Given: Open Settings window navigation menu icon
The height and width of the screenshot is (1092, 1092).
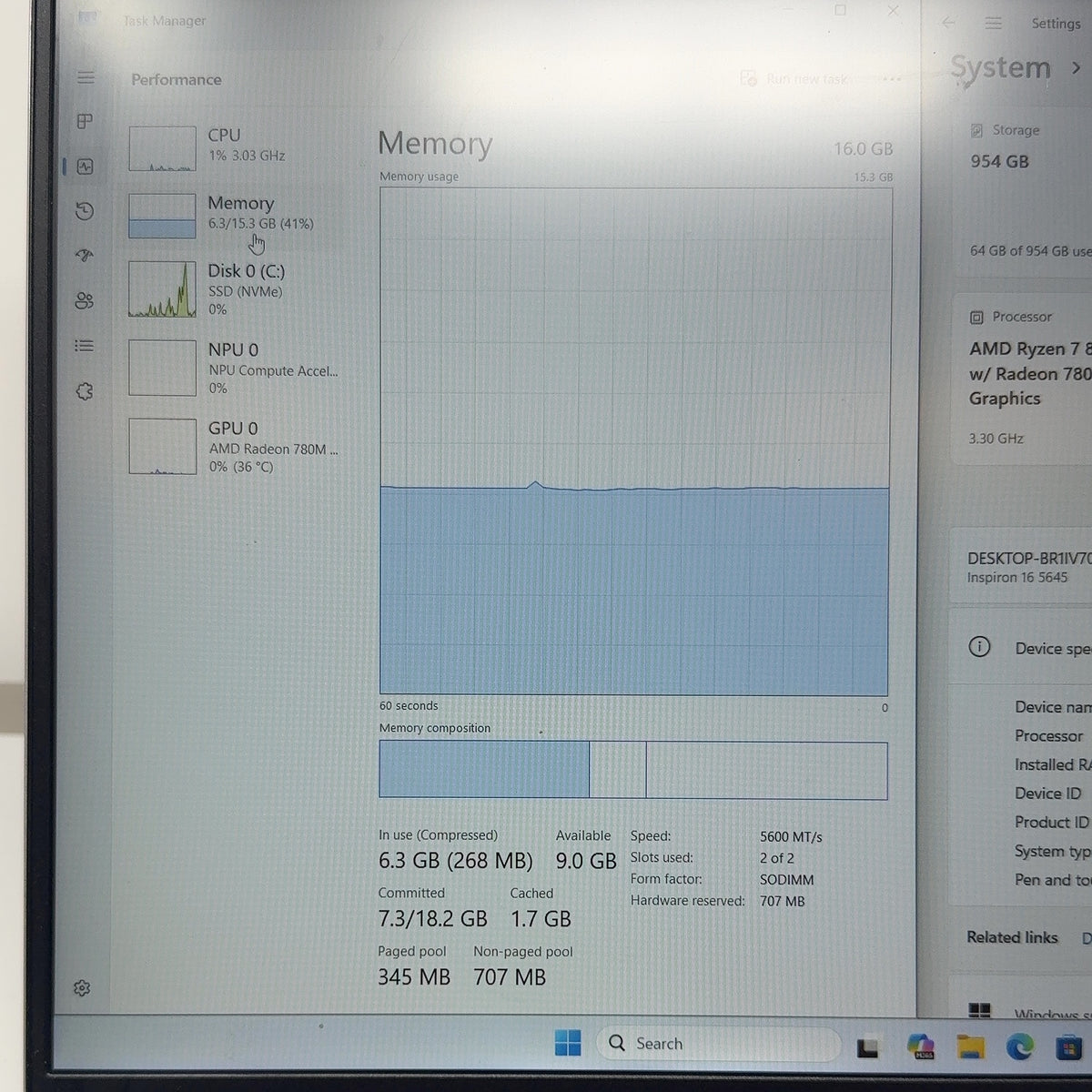Looking at the screenshot, I should [x=994, y=23].
